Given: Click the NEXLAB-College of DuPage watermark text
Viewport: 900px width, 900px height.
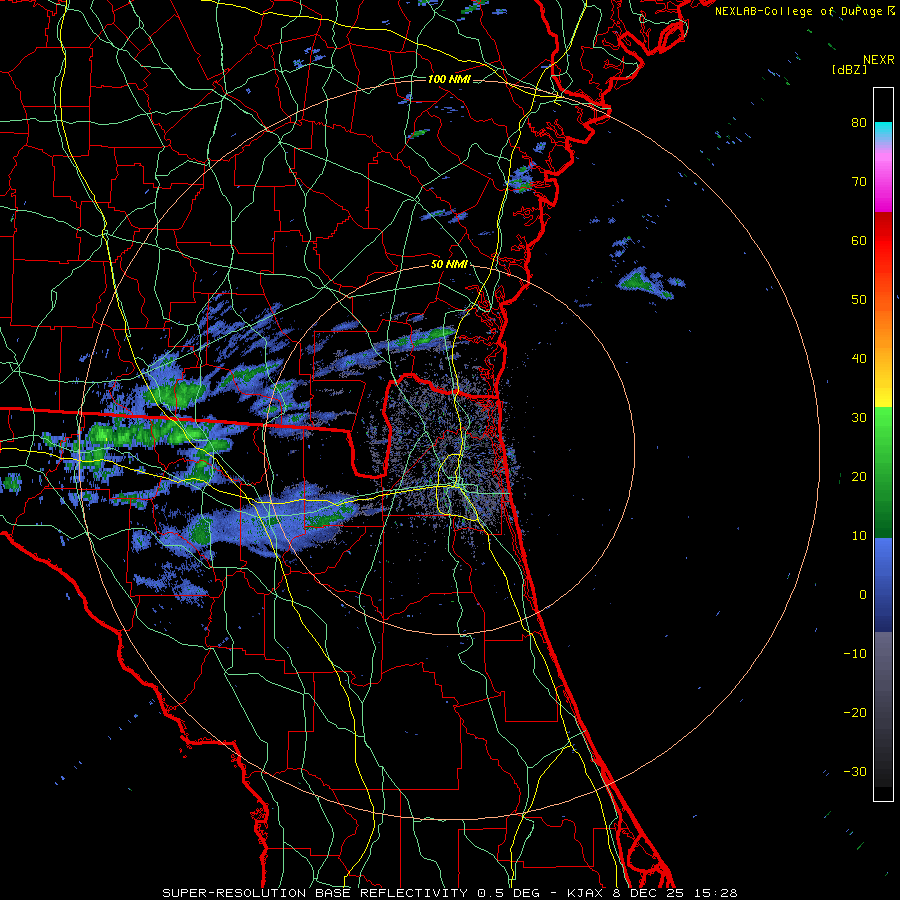Looking at the screenshot, I should [x=804, y=11].
